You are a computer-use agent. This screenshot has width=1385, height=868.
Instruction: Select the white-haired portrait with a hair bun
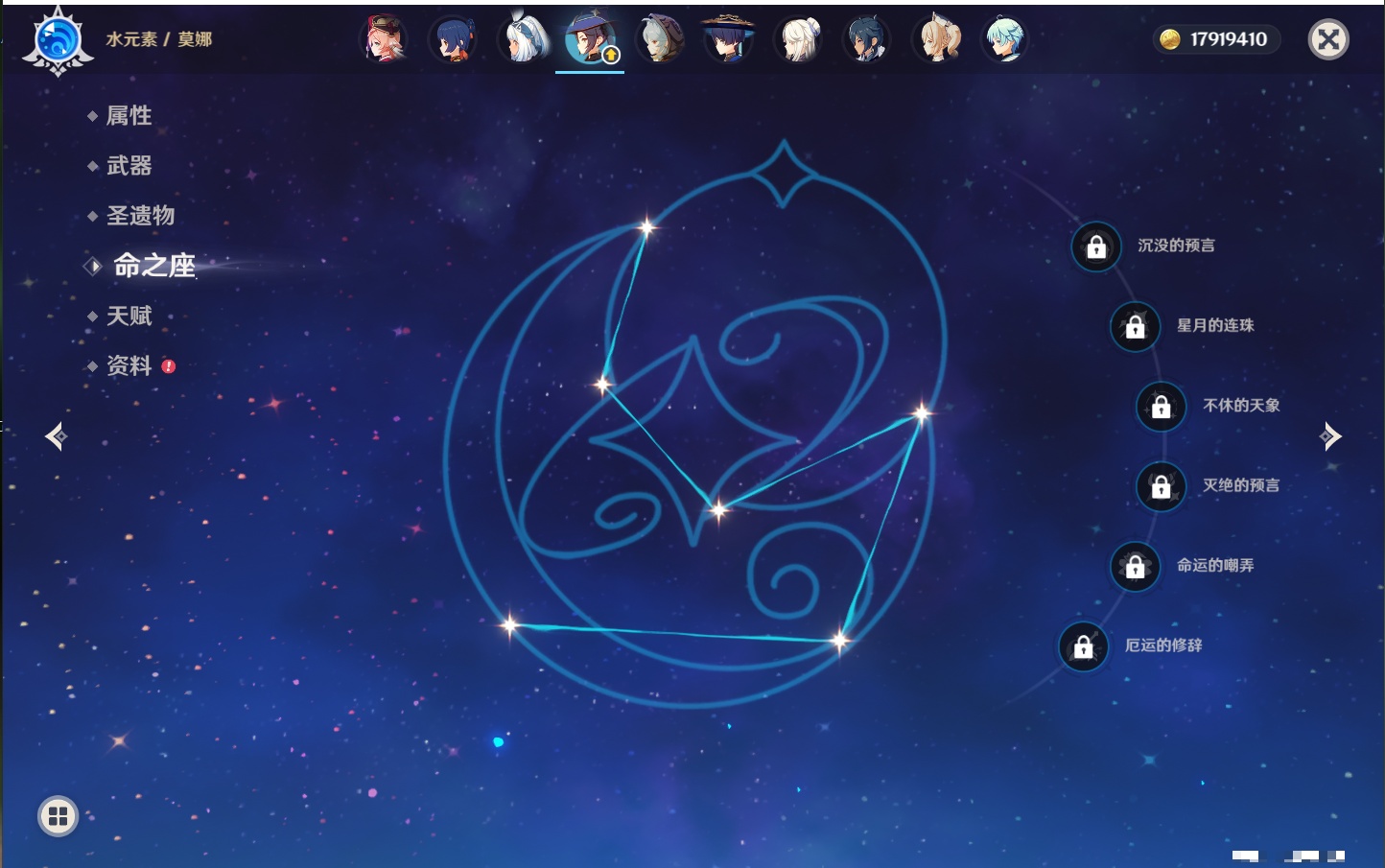(x=798, y=39)
